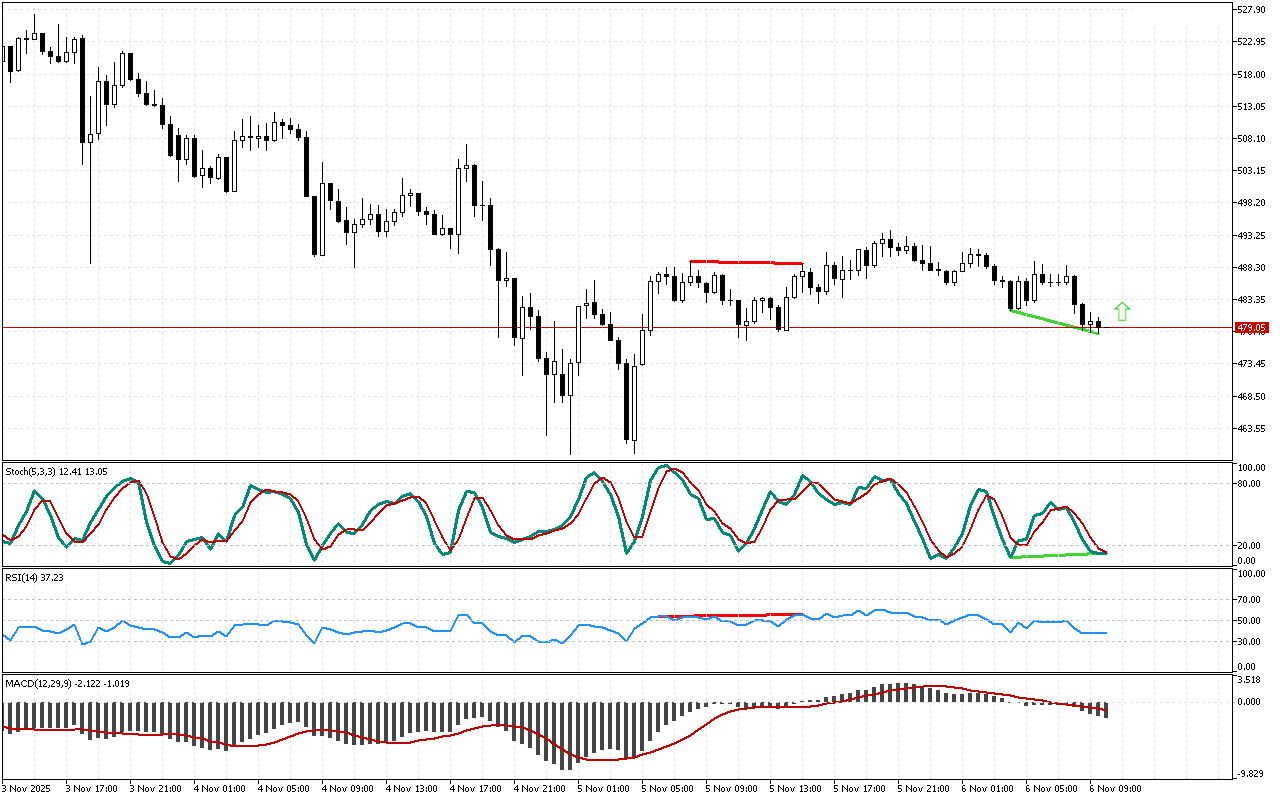
Task: Click the -9.829 value on MACD scale
Action: [1251, 773]
